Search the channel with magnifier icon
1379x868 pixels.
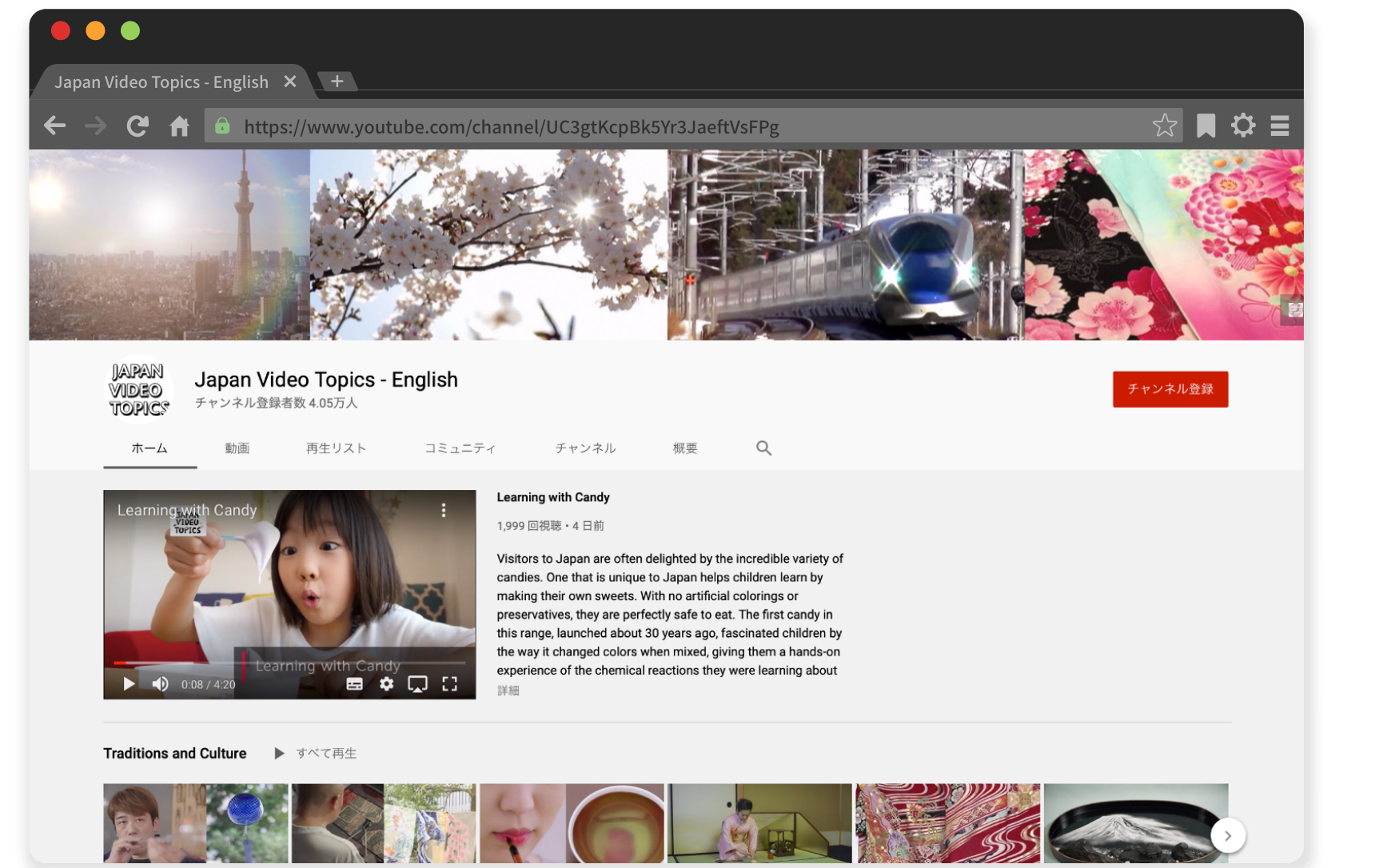(764, 448)
